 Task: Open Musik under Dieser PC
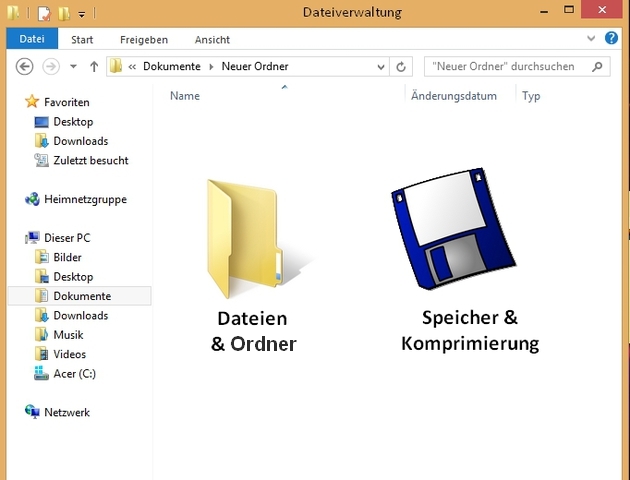68,335
